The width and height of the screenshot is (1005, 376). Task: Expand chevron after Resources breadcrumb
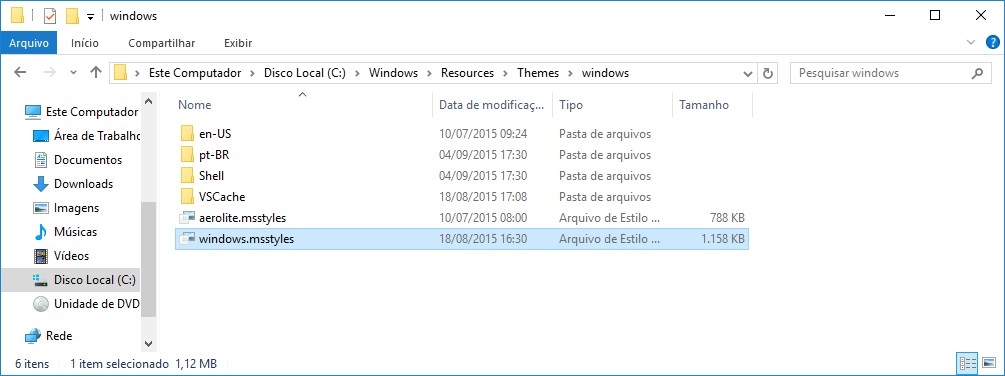(506, 73)
